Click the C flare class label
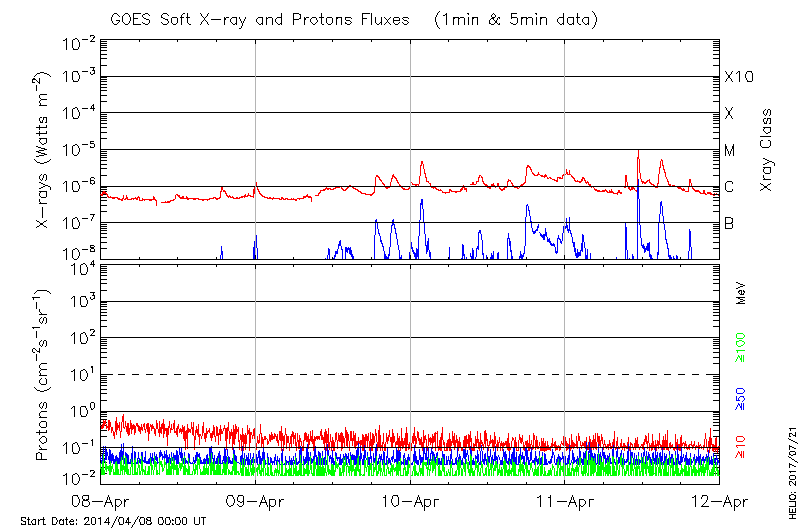The image size is (800, 530). pos(729,187)
